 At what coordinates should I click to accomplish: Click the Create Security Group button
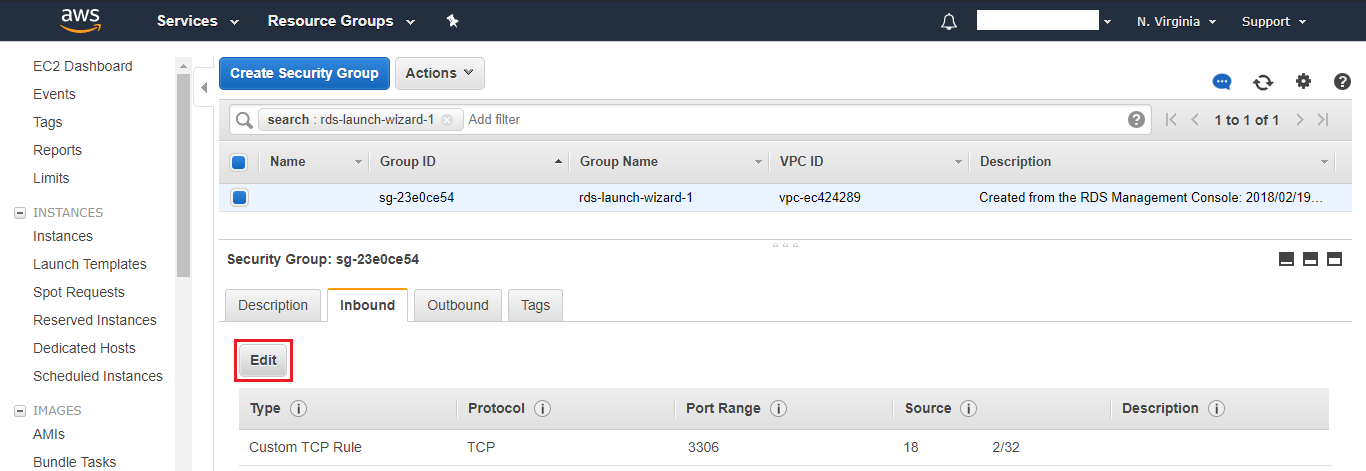coord(304,73)
